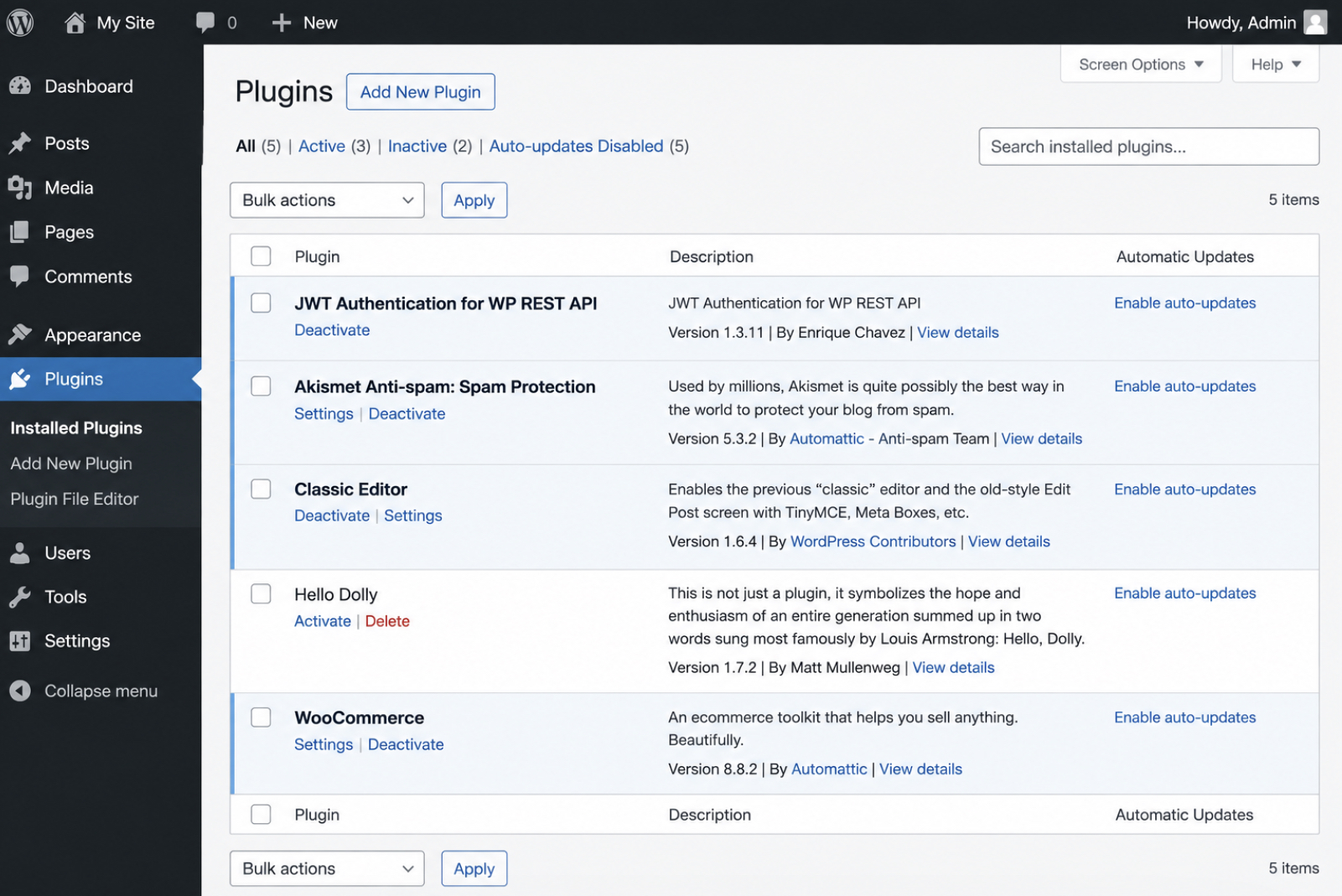This screenshot has height=896, width=1342.
Task: Filter plugins by the Active tab
Action: coord(322,146)
